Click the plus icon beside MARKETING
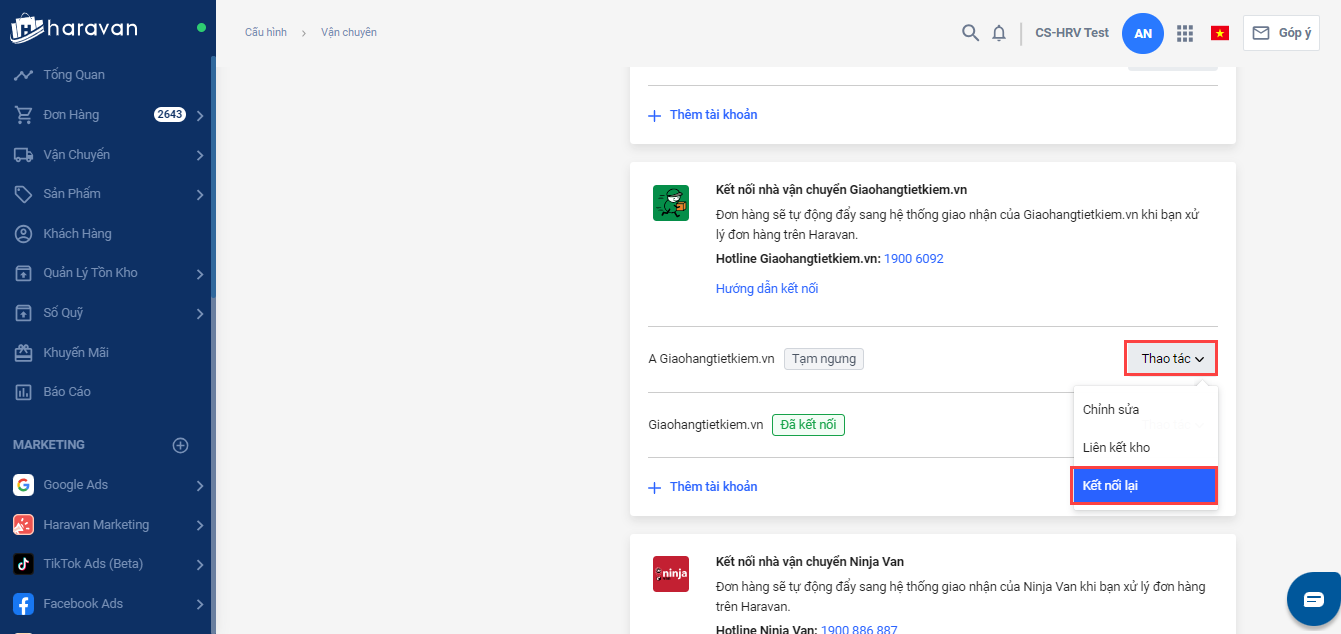The width and height of the screenshot is (1341, 634). [181, 445]
